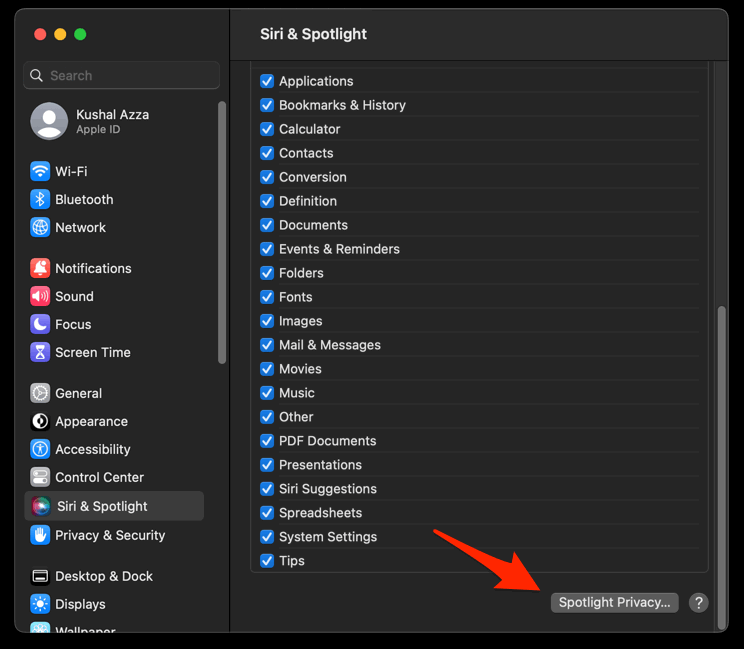Uncheck the Contacts checkbox
Viewport: 744px width, 649px height.
pyautogui.click(x=267, y=153)
